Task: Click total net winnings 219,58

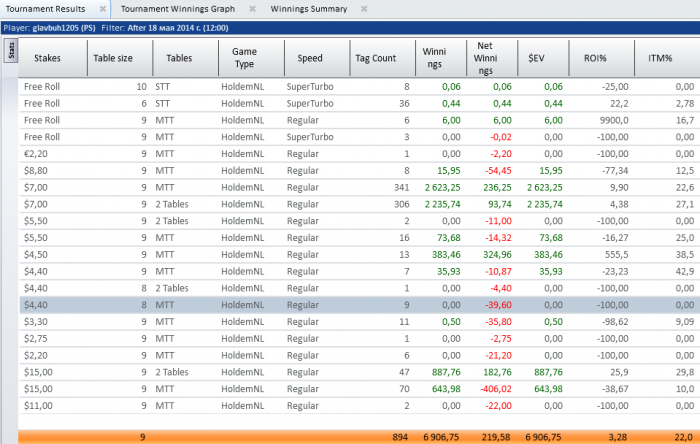Action: pos(497,437)
